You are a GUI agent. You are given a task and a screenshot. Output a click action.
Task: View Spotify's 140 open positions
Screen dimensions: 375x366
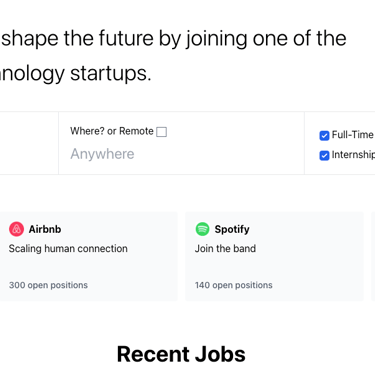coord(234,285)
